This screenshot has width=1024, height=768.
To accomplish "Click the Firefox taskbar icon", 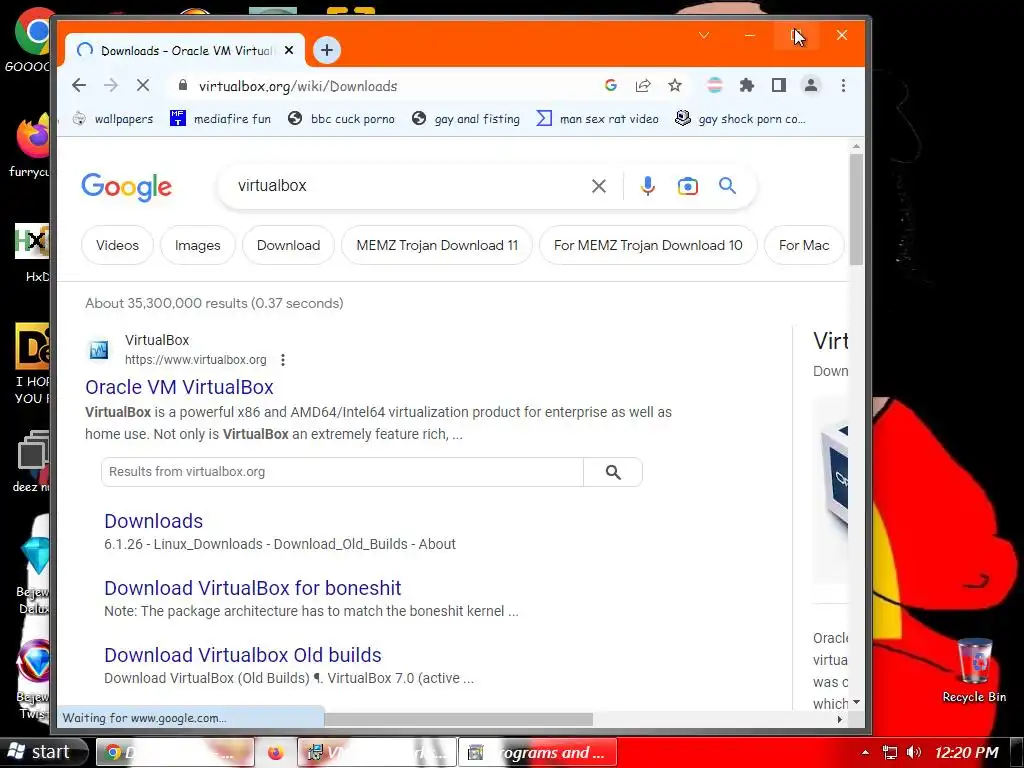I will [276, 753].
